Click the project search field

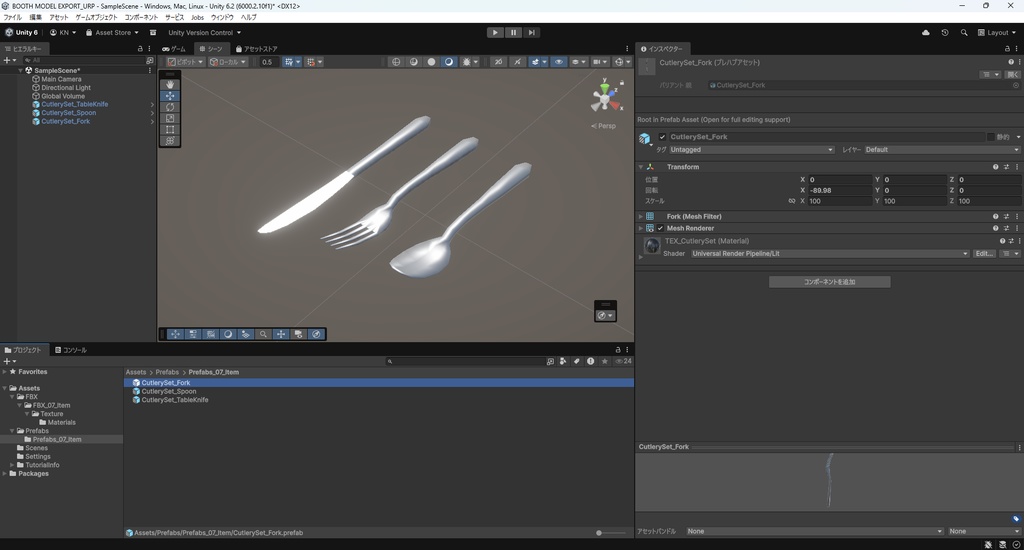point(466,361)
